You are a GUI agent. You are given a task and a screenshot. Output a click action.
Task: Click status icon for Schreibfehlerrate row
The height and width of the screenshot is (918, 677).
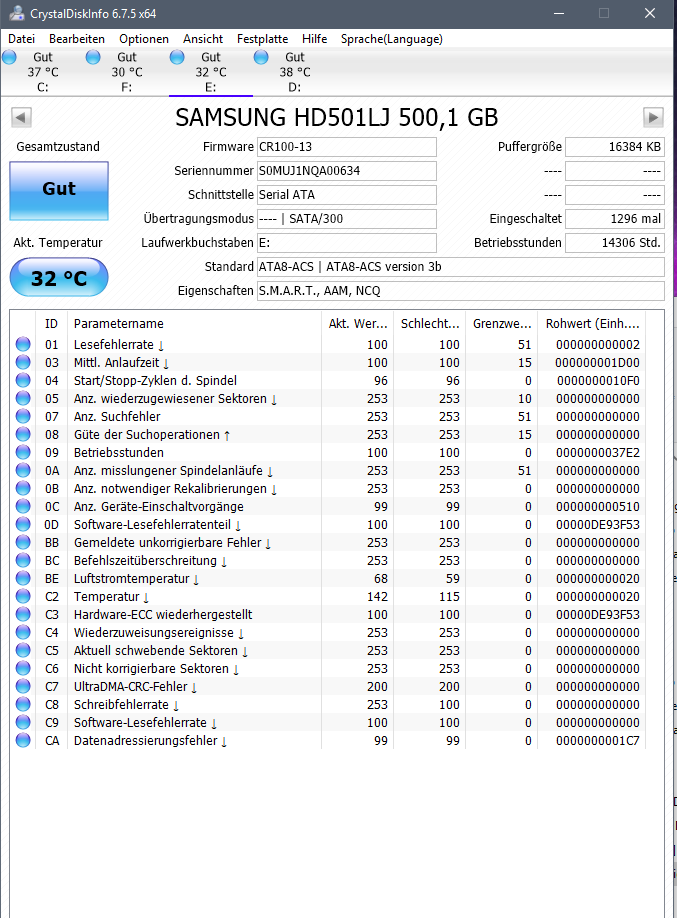pos(23,704)
